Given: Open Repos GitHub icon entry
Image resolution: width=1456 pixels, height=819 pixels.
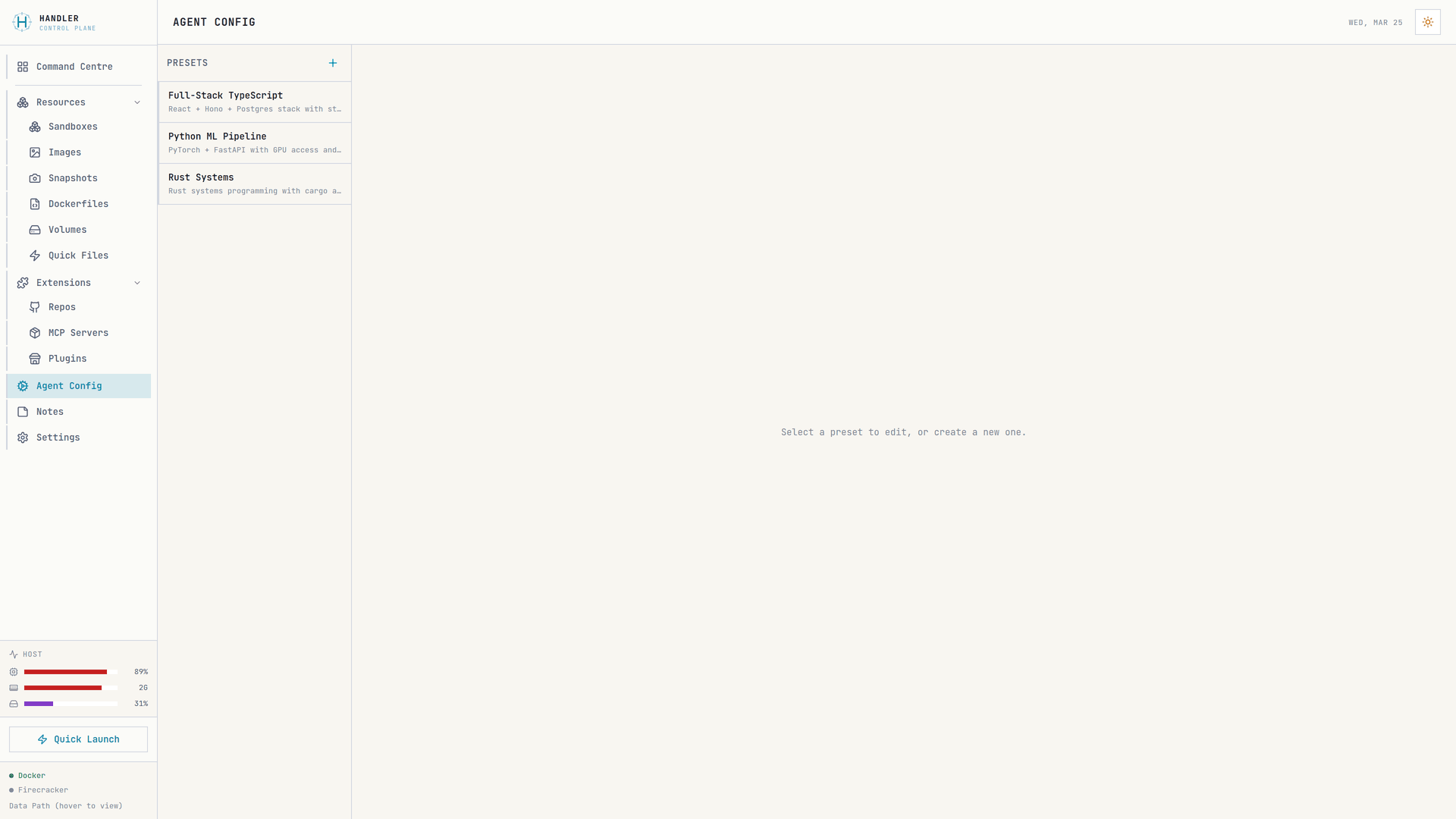Looking at the screenshot, I should tap(35, 307).
